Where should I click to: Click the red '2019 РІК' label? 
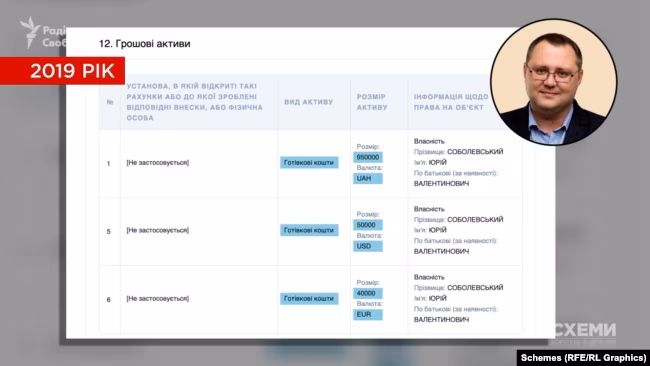pyautogui.click(x=62, y=71)
